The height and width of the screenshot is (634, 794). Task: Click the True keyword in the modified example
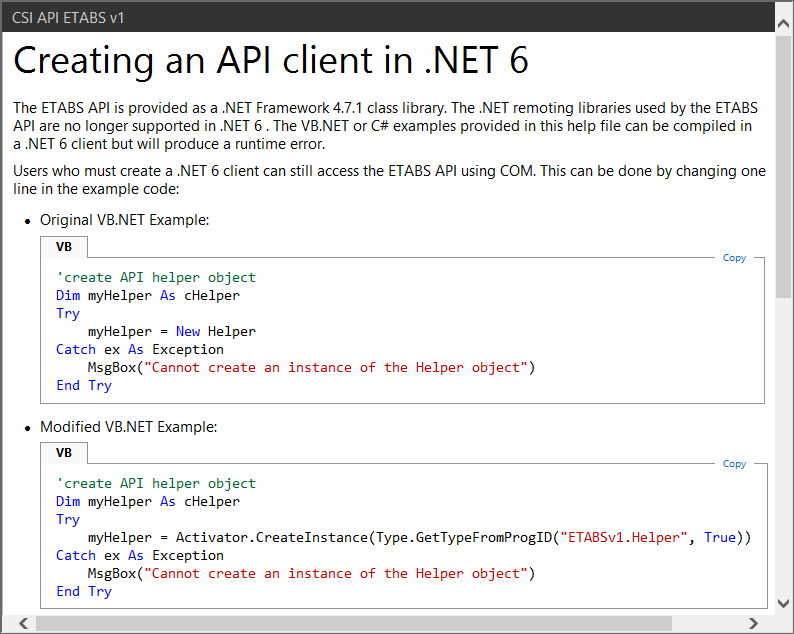pos(720,537)
